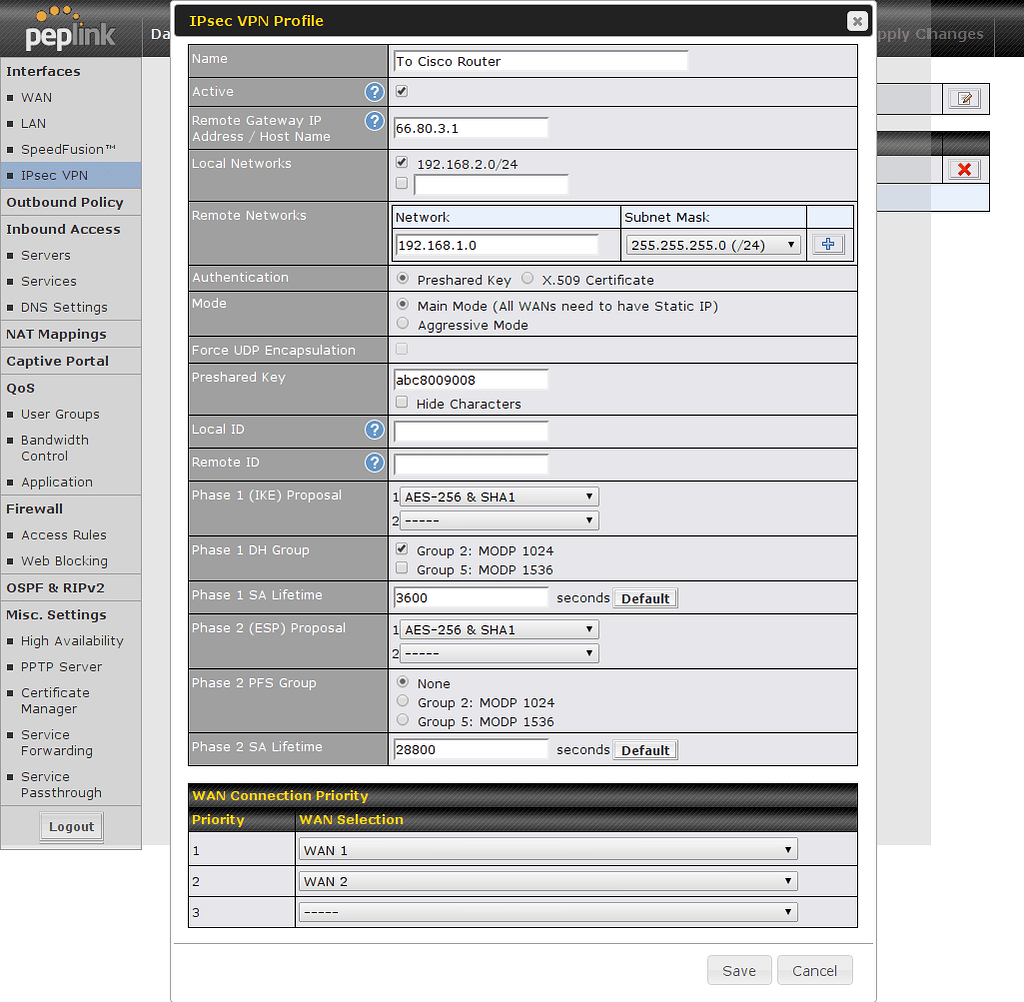Open the Local ID help tooltip
The width and height of the screenshot is (1024, 1002).
click(374, 429)
